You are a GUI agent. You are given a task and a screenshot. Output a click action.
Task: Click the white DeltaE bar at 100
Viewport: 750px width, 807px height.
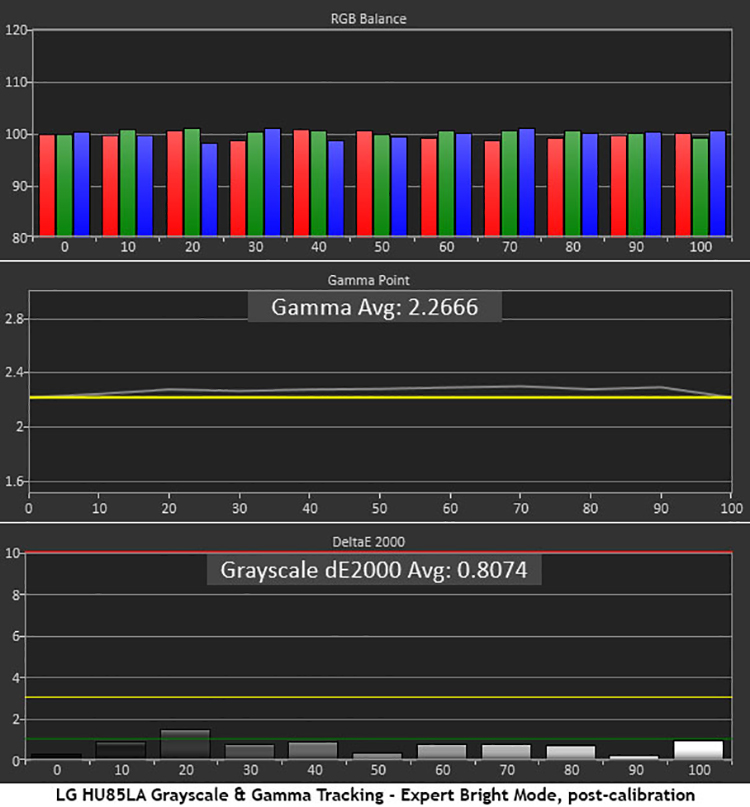699,750
